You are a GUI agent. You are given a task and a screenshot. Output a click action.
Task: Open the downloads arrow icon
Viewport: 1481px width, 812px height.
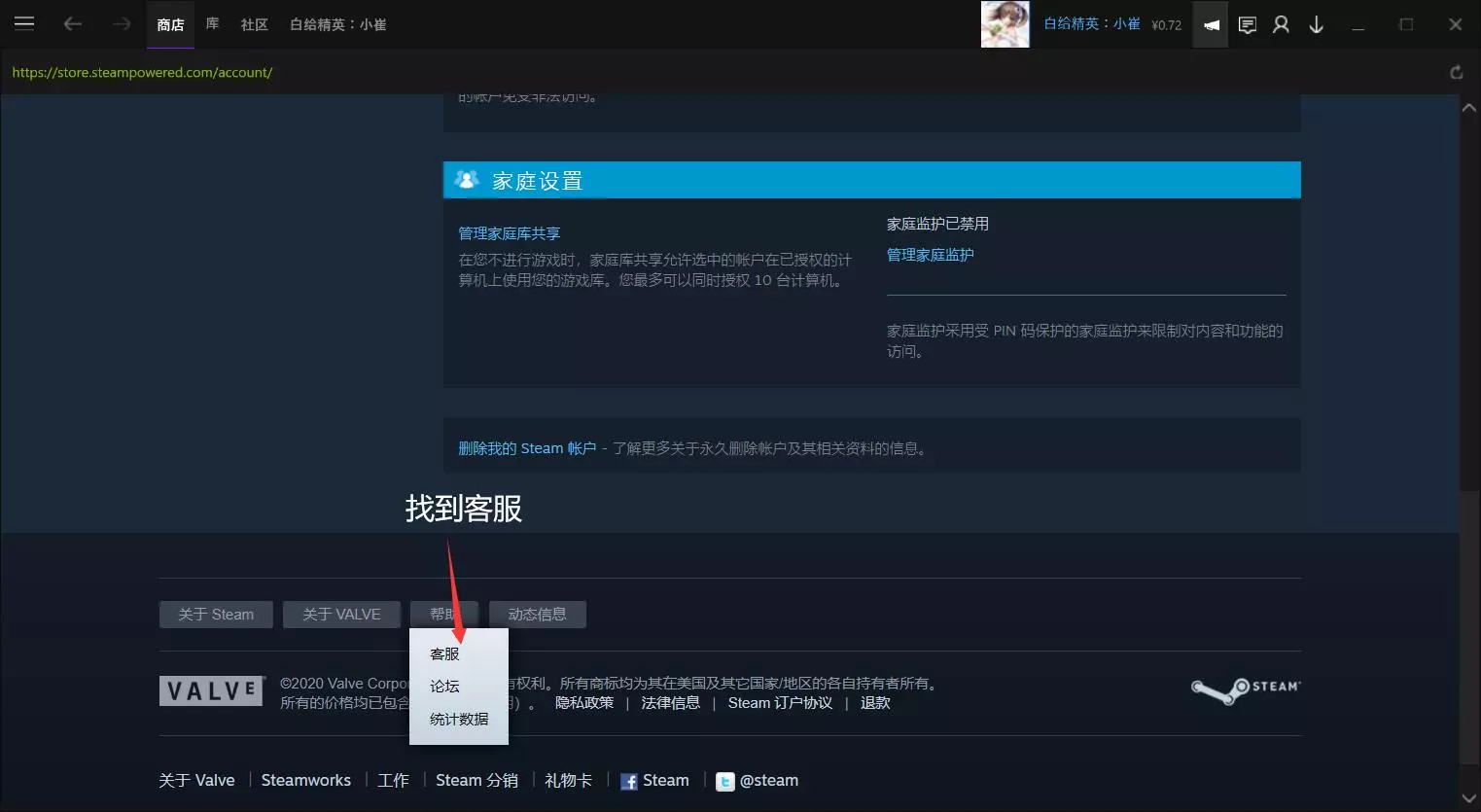coord(1317,24)
